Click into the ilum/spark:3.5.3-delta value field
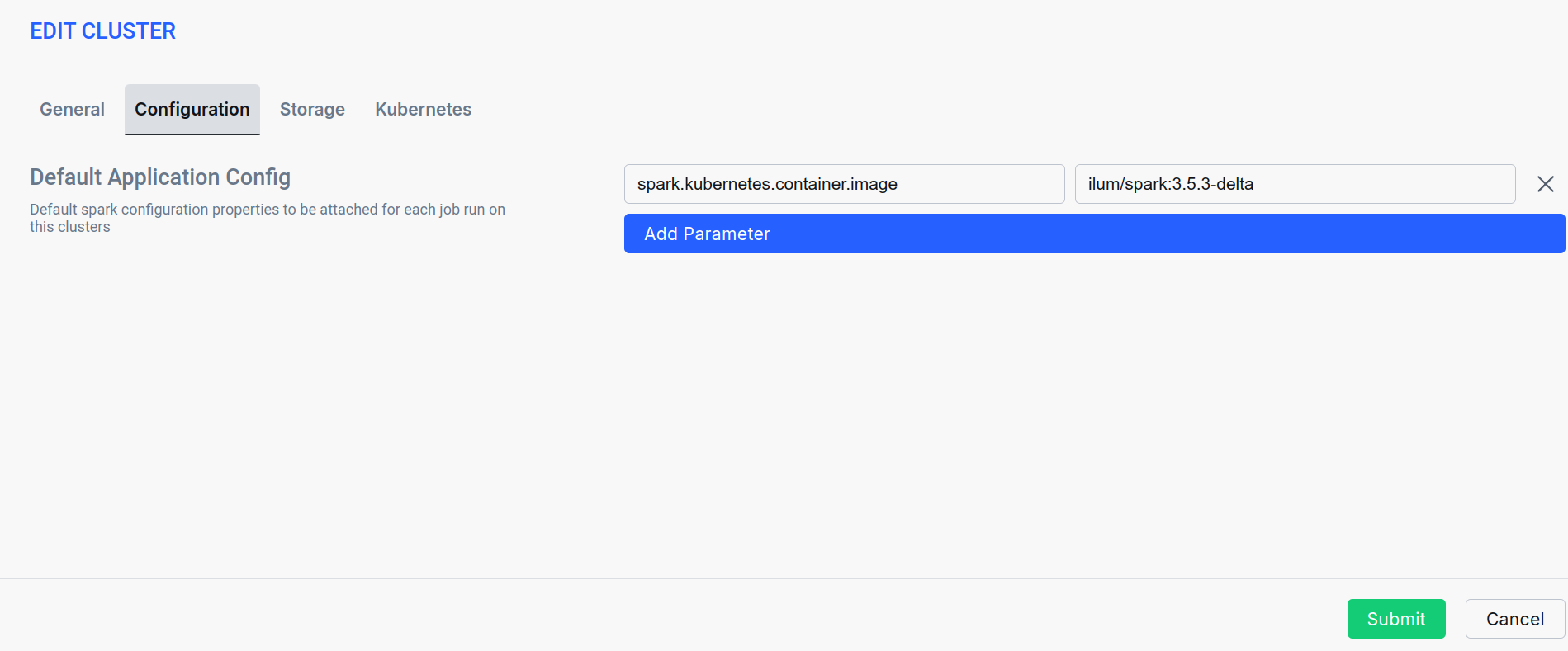Screen dimensions: 1568x651 (1294, 184)
